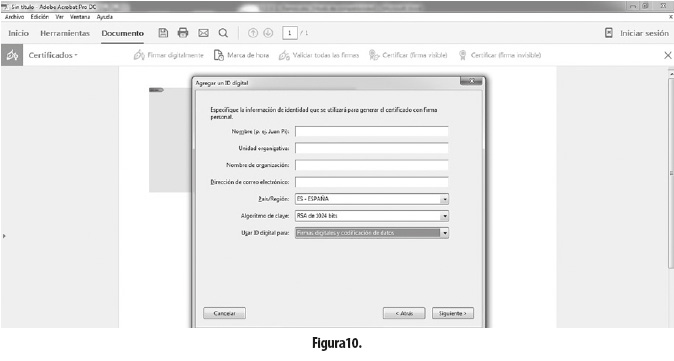Click the Print icon
674x361 pixels.
point(183,33)
